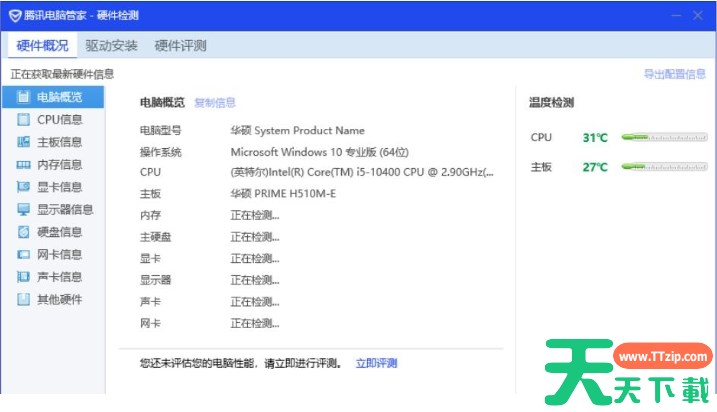Viewport: 717px width, 412px height.
Task: Open the 硬盘信息 label
Action: pos(59,232)
